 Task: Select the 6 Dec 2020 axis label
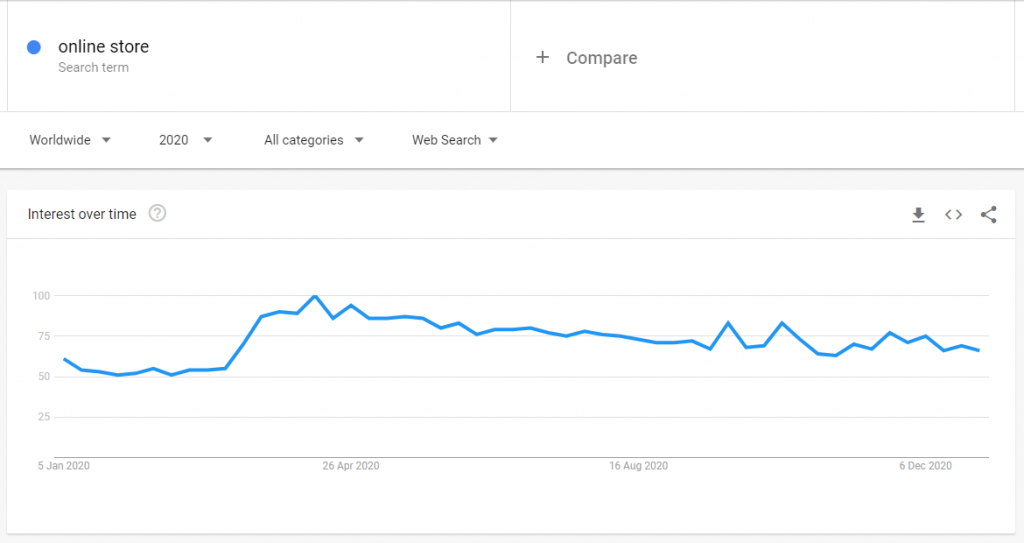coord(925,466)
